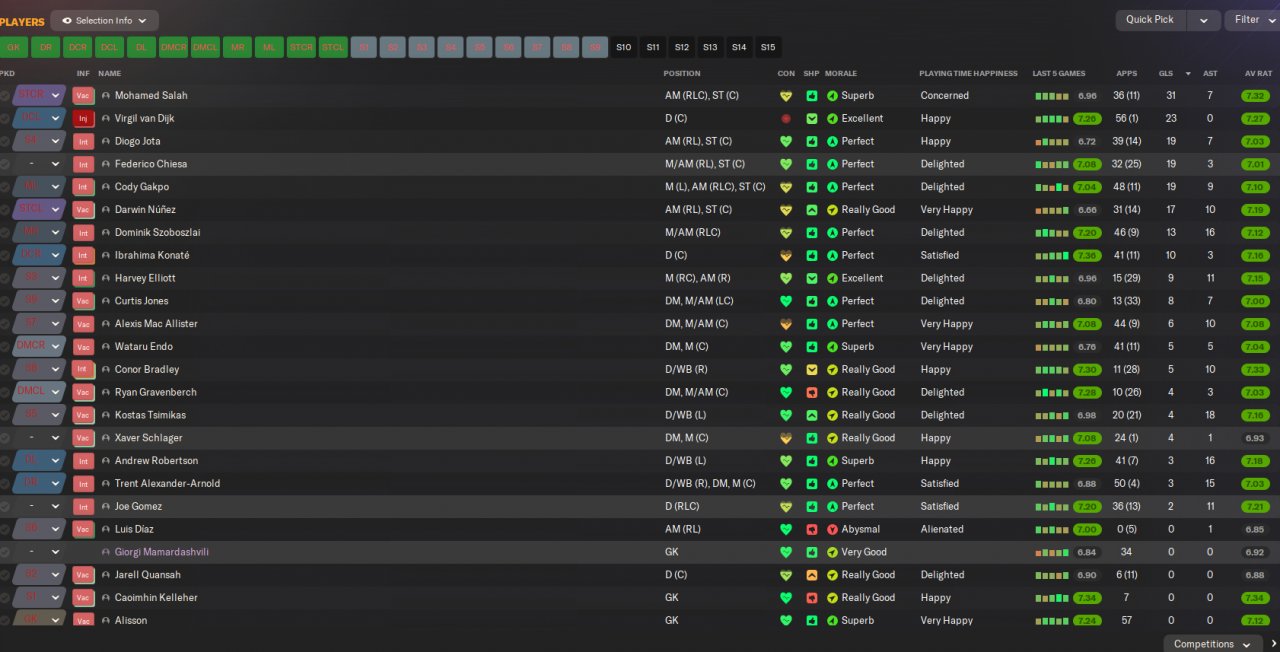Screen dimensions: 1280x652
Task: Click Virgil van Dijk's Inj injury icon
Action: (83, 119)
